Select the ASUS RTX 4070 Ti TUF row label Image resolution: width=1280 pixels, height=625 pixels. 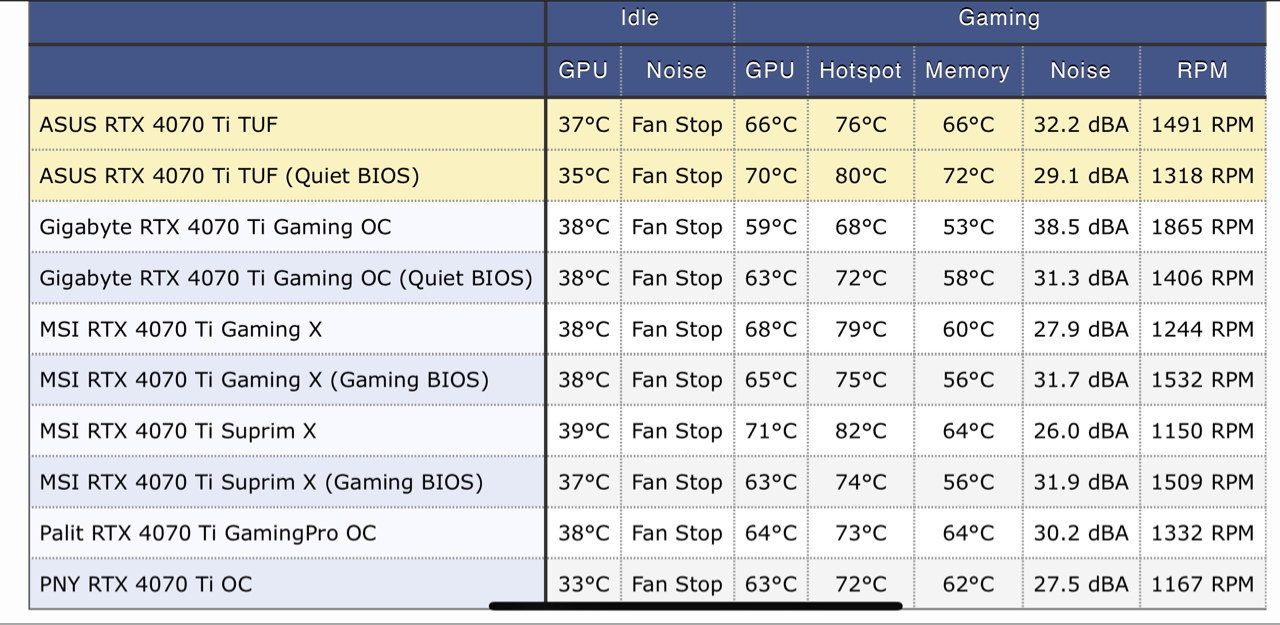point(158,125)
